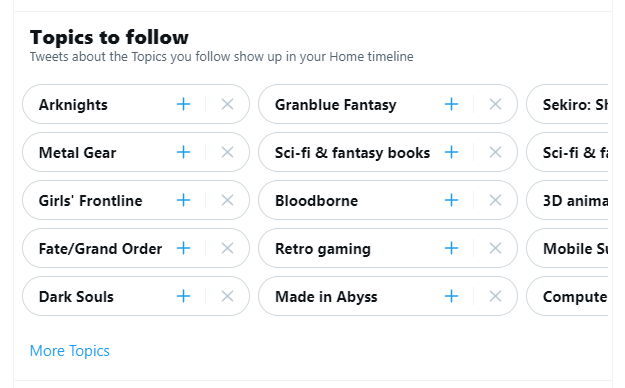Follow Granblue Fantasy using the plus icon
Screen dimensions: 625x388
pyautogui.click(x=451, y=104)
